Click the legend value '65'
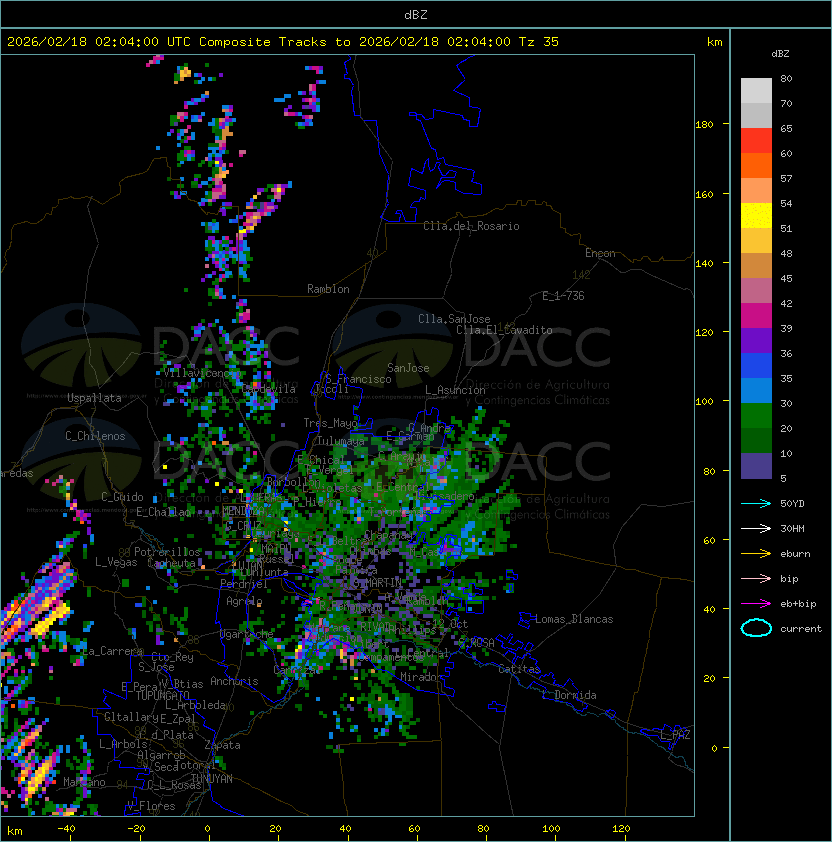Screen dimensions: 832x842 786,128
